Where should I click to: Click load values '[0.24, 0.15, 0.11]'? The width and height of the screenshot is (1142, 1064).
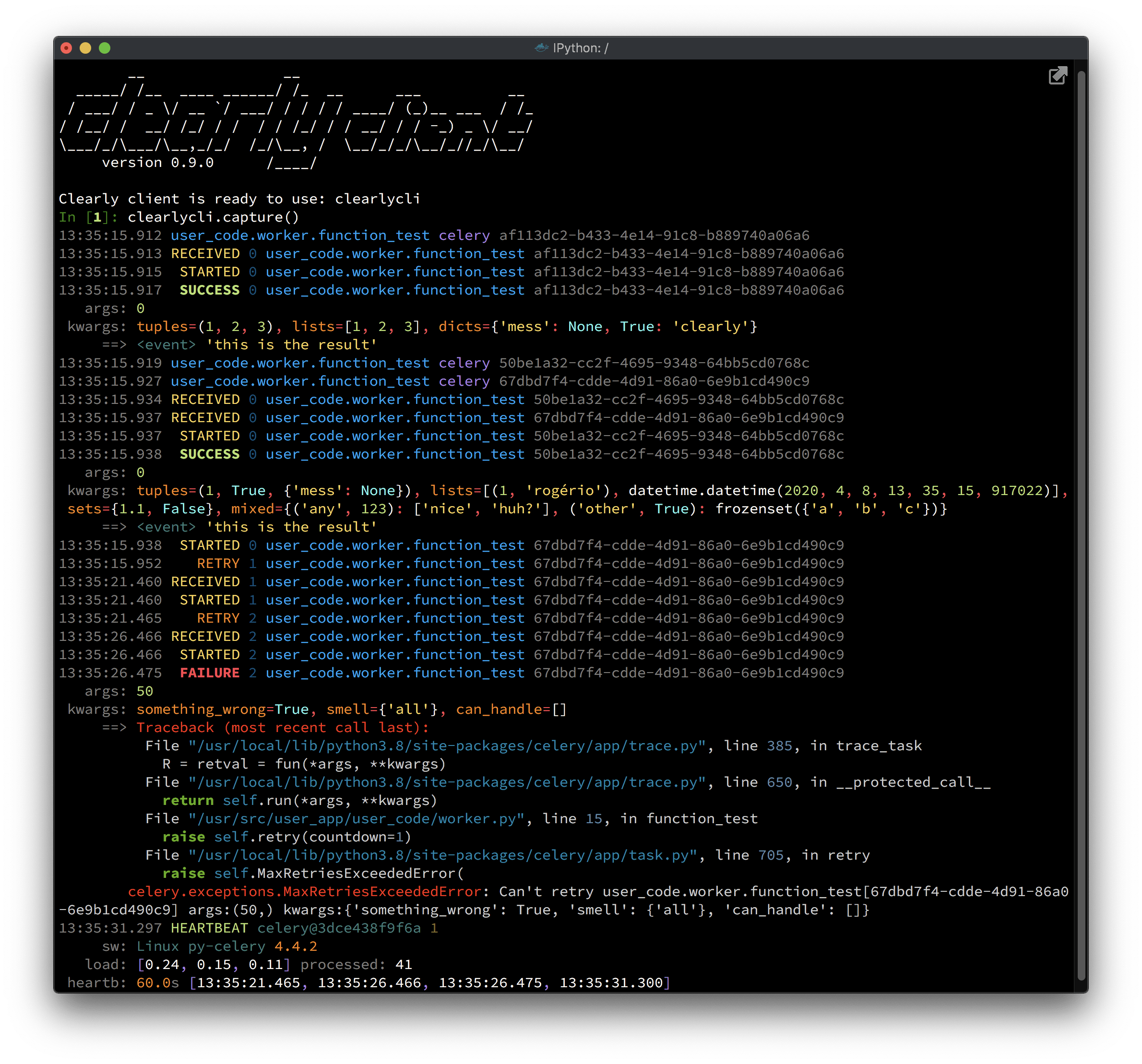pyautogui.click(x=214, y=965)
